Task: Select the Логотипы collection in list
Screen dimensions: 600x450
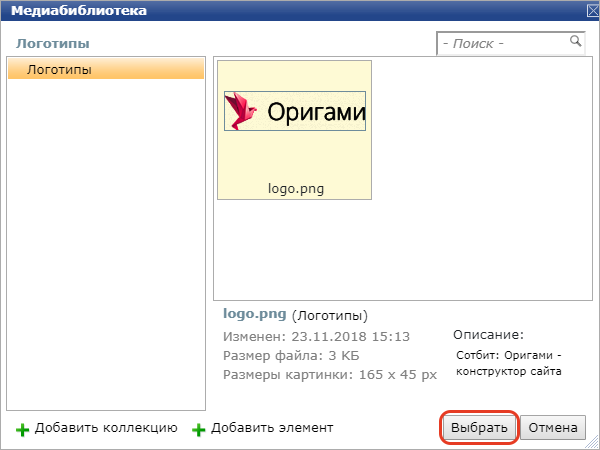Action: (106, 69)
